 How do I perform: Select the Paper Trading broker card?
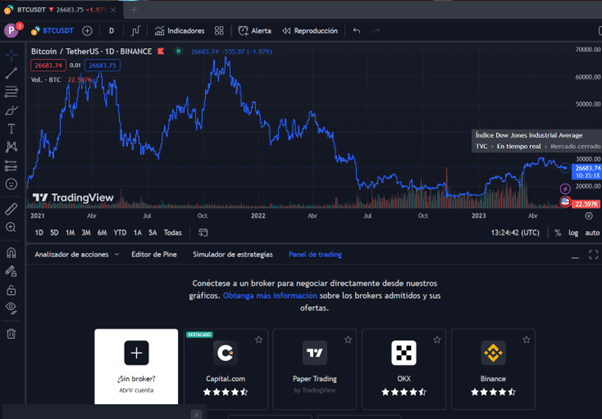point(314,369)
